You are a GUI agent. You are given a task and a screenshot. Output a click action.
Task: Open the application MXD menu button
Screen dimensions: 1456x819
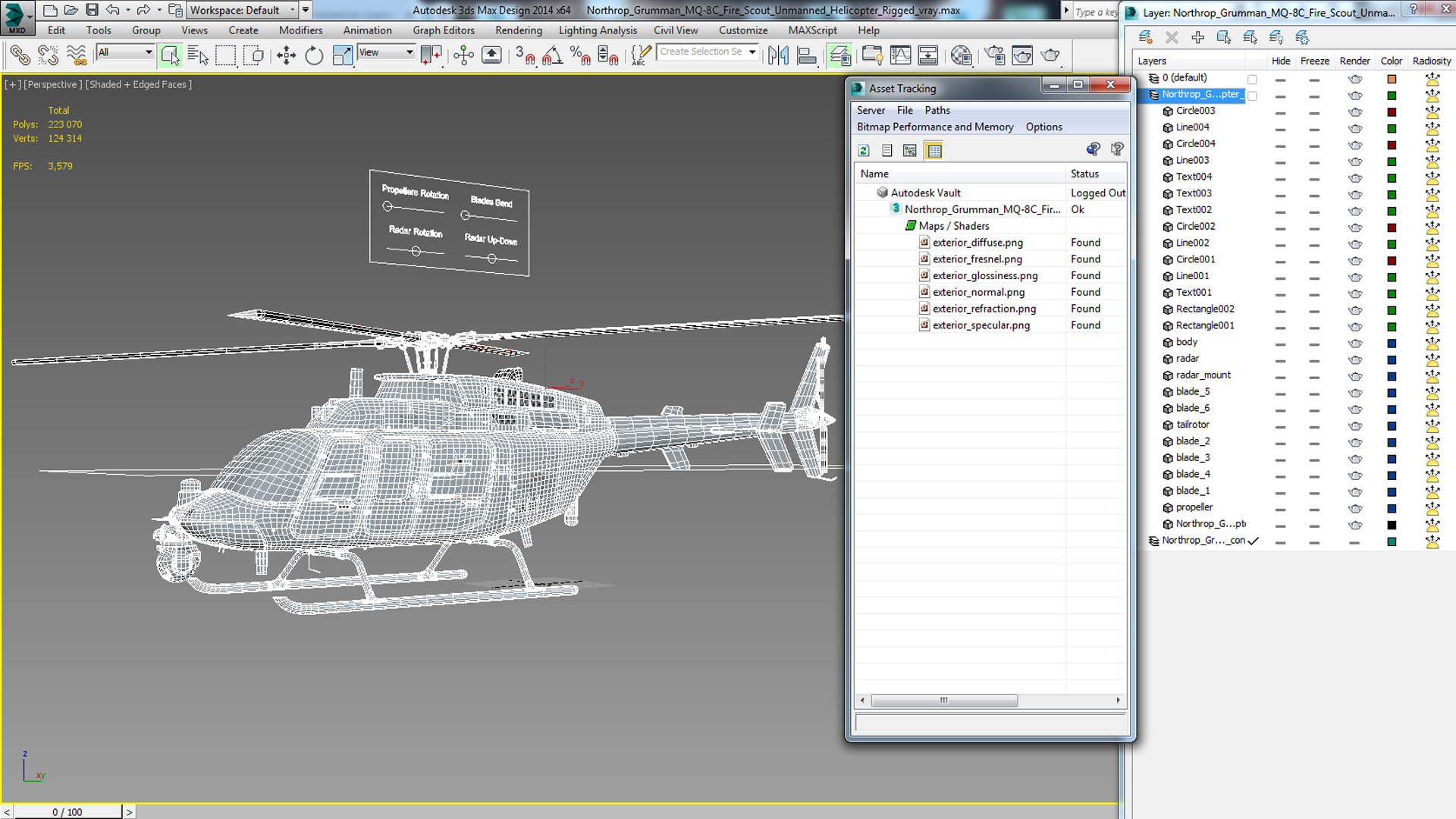(x=17, y=17)
